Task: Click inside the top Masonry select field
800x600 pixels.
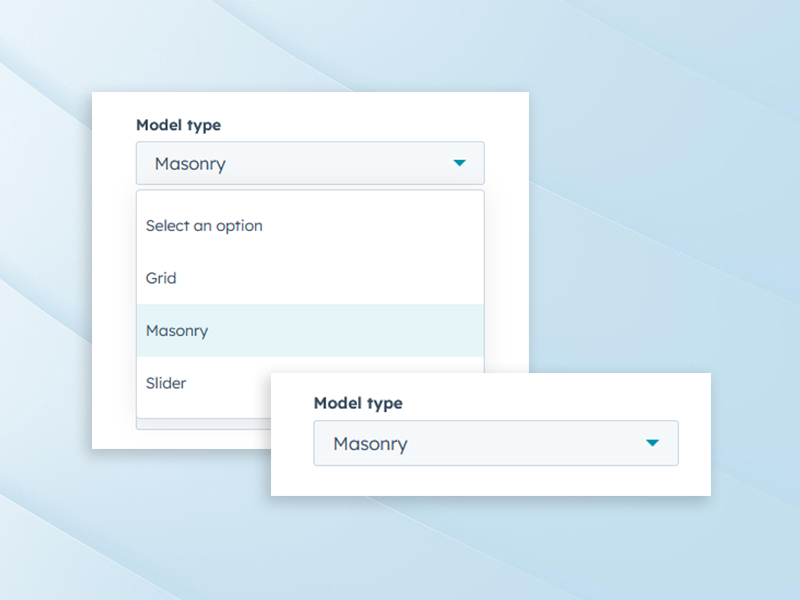Action: (x=310, y=162)
